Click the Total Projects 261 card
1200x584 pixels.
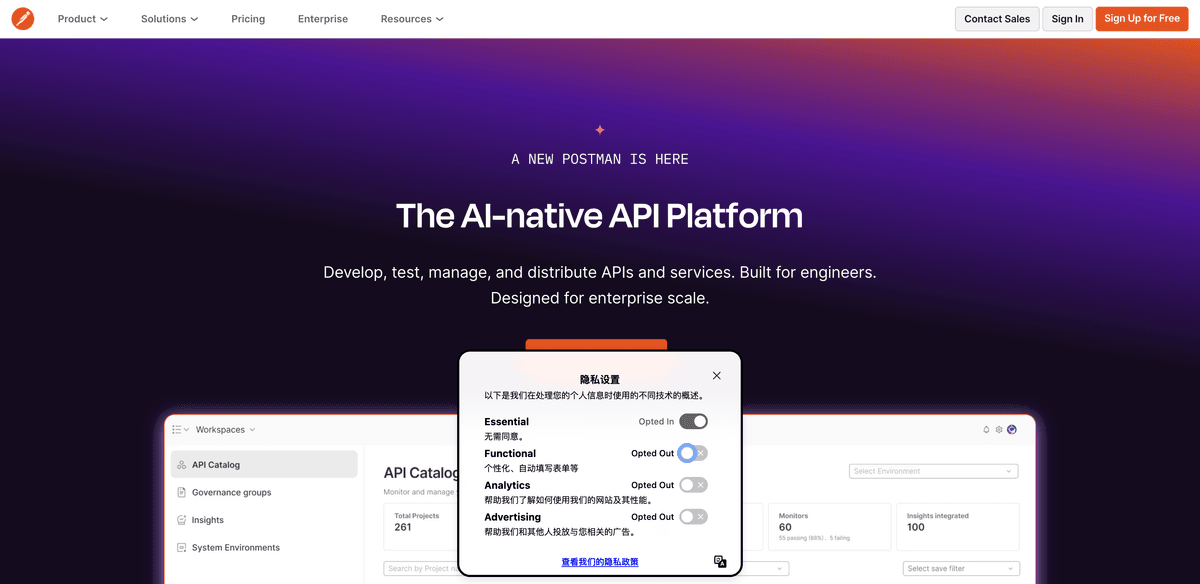pyautogui.click(x=420, y=526)
